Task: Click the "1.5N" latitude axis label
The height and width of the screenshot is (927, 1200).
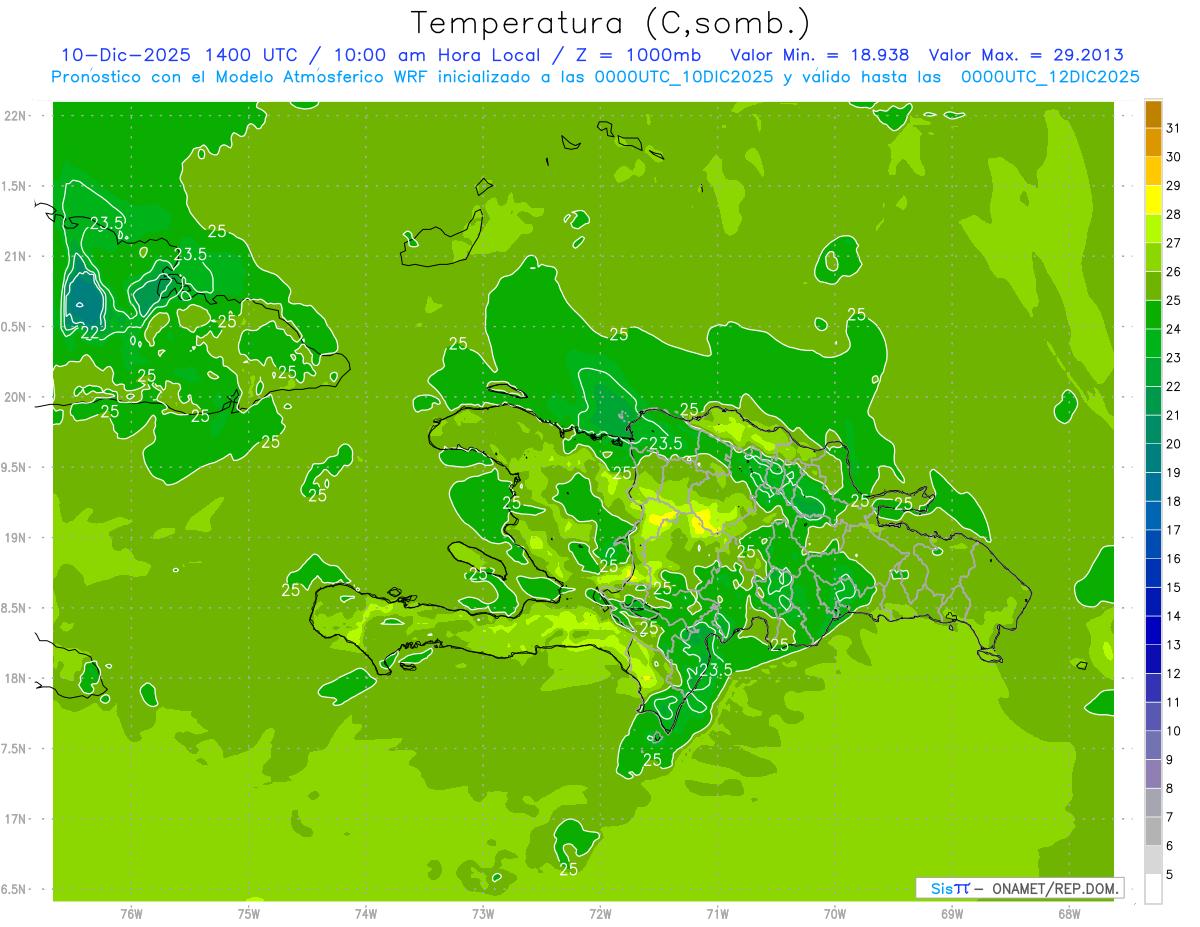Action: pos(15,186)
